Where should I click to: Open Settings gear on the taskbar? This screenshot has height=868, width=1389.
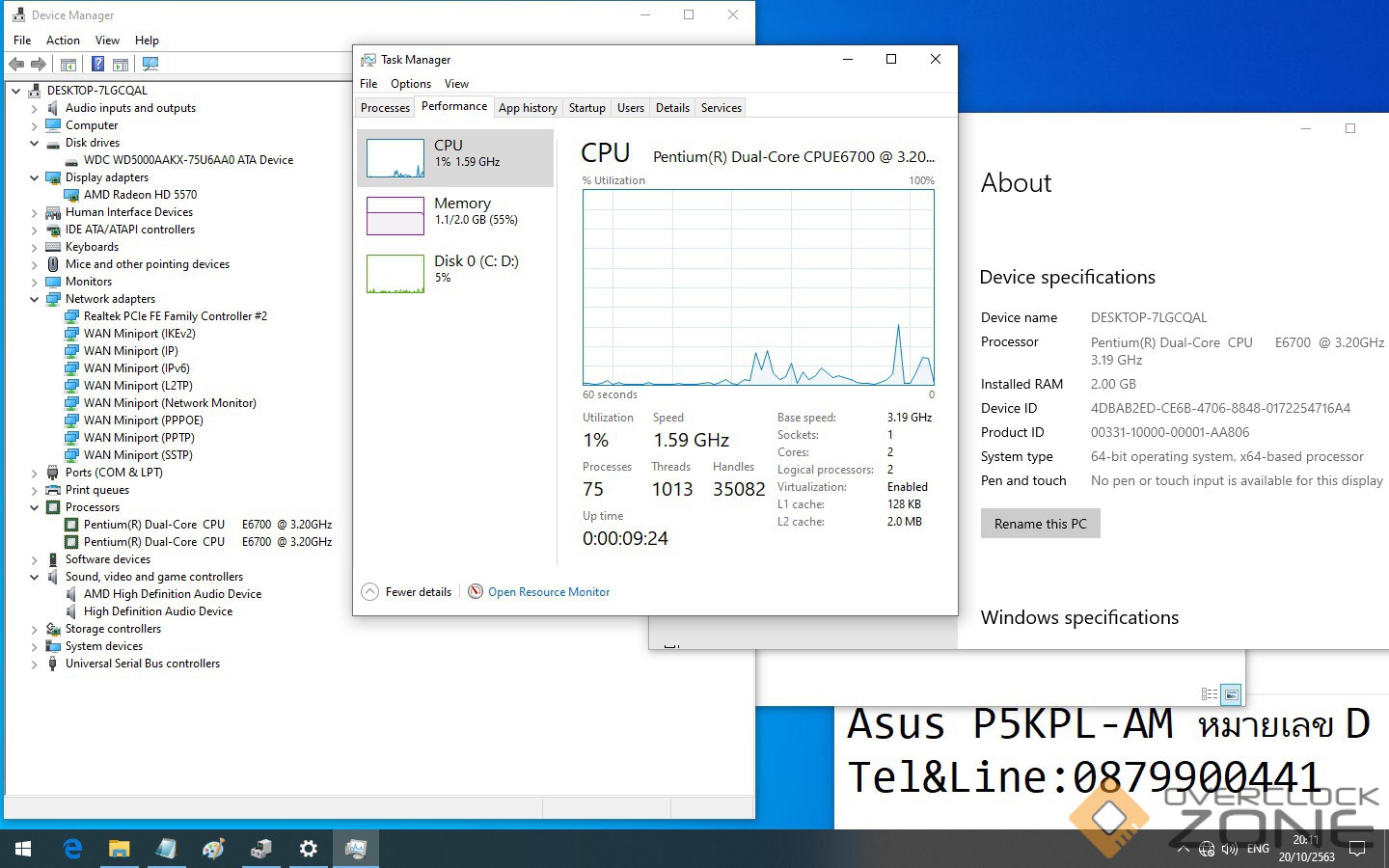pyautogui.click(x=308, y=849)
